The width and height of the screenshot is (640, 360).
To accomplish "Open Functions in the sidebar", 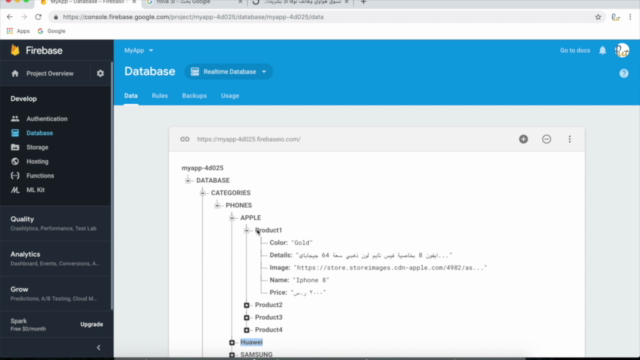I will 40,176.
